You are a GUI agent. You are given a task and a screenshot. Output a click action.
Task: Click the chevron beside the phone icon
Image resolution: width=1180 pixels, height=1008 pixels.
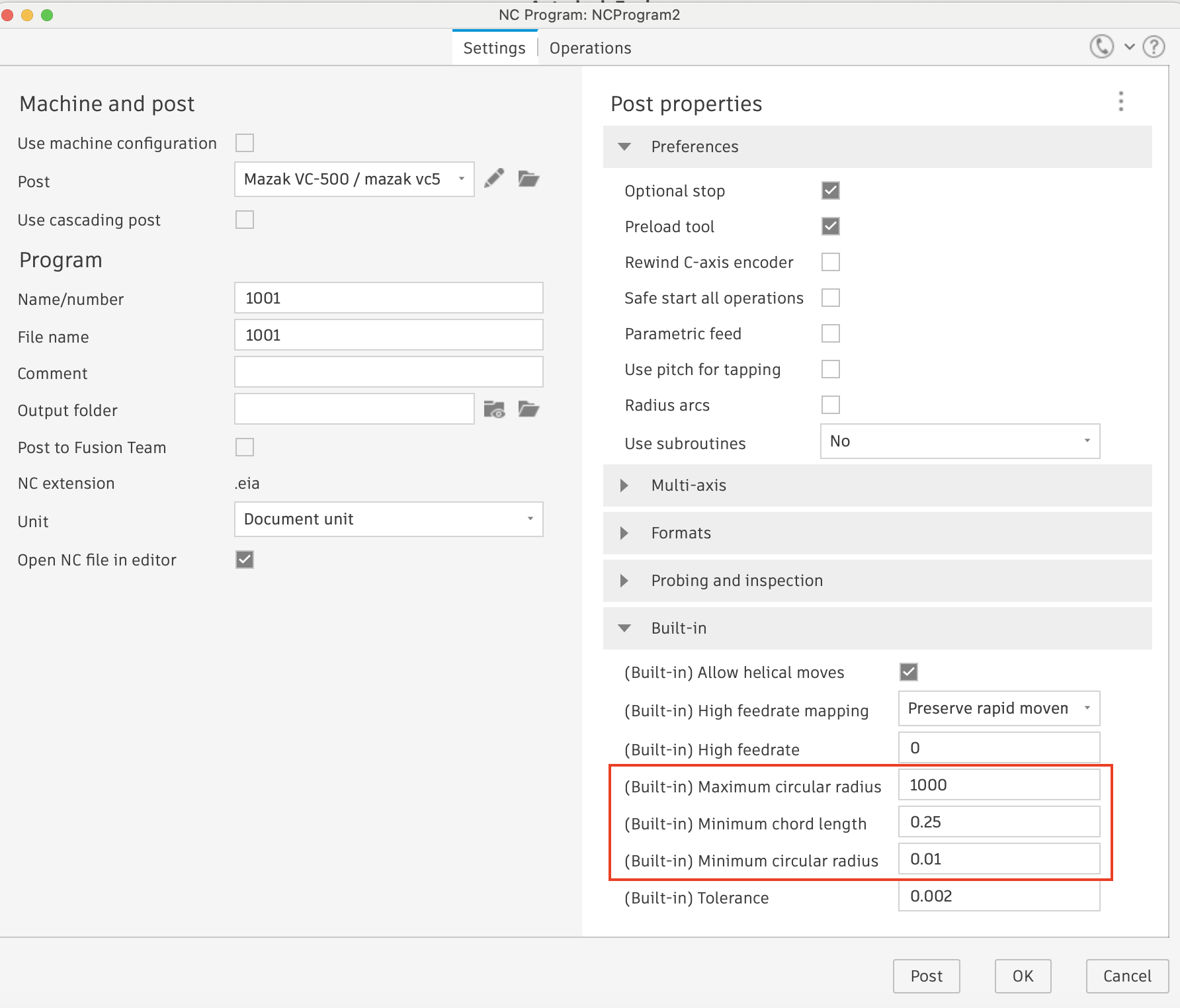point(1128,47)
